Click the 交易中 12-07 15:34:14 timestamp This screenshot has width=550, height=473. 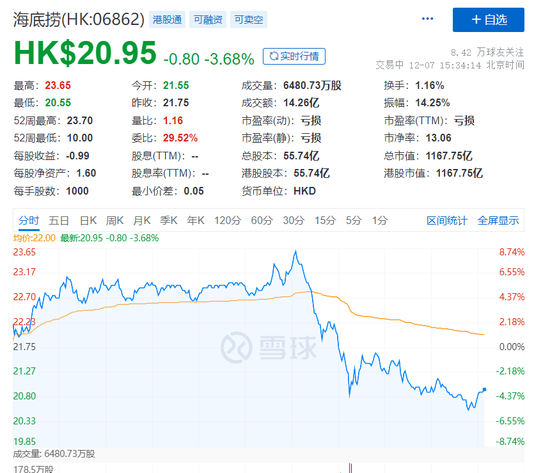[450, 65]
